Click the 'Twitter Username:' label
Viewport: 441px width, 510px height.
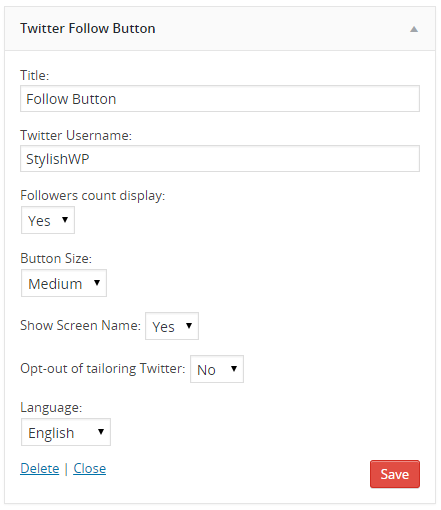(x=76, y=135)
